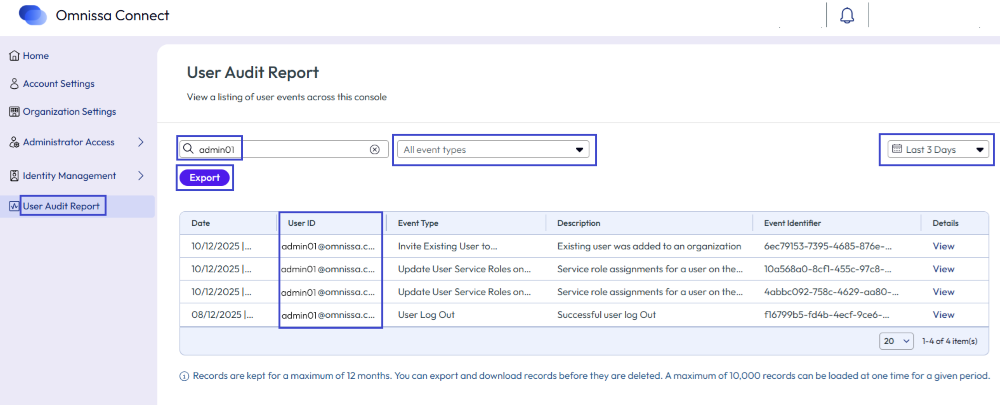Open the Last 3 Days date dropdown
Viewport: 1000px width, 405px height.
(x=938, y=149)
